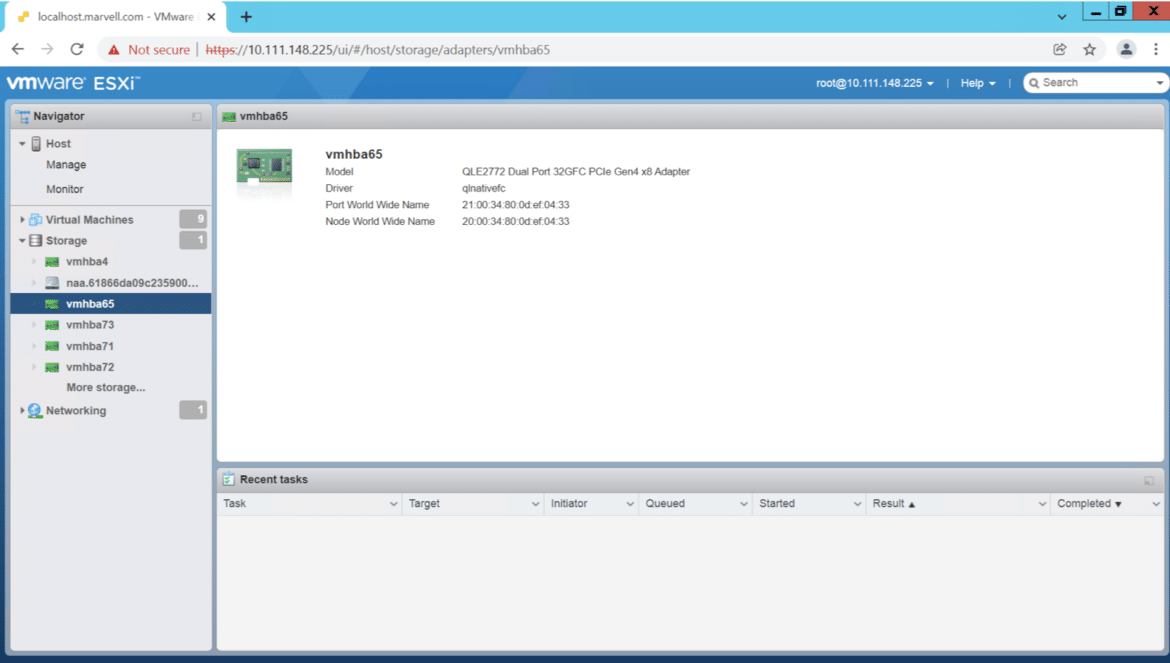
Task: Click the Storage icon in Navigator
Action: [35, 241]
